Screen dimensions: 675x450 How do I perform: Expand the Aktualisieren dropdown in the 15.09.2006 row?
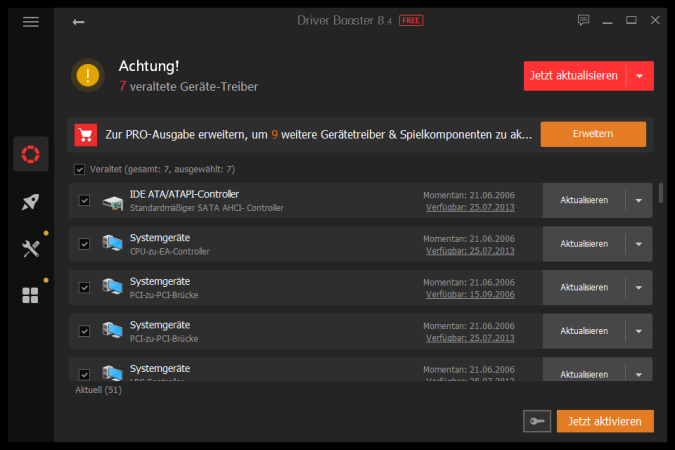coord(639,288)
